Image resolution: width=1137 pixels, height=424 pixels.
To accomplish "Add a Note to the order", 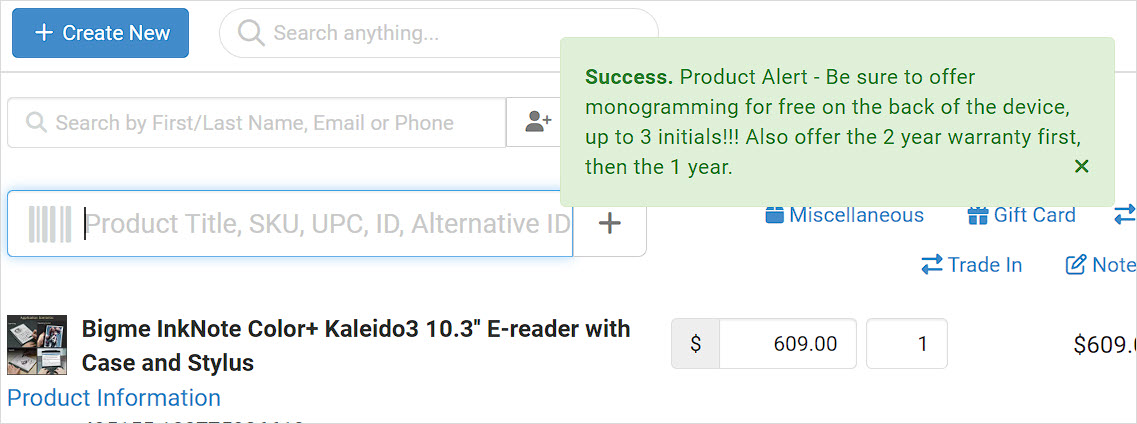I will click(x=1101, y=265).
